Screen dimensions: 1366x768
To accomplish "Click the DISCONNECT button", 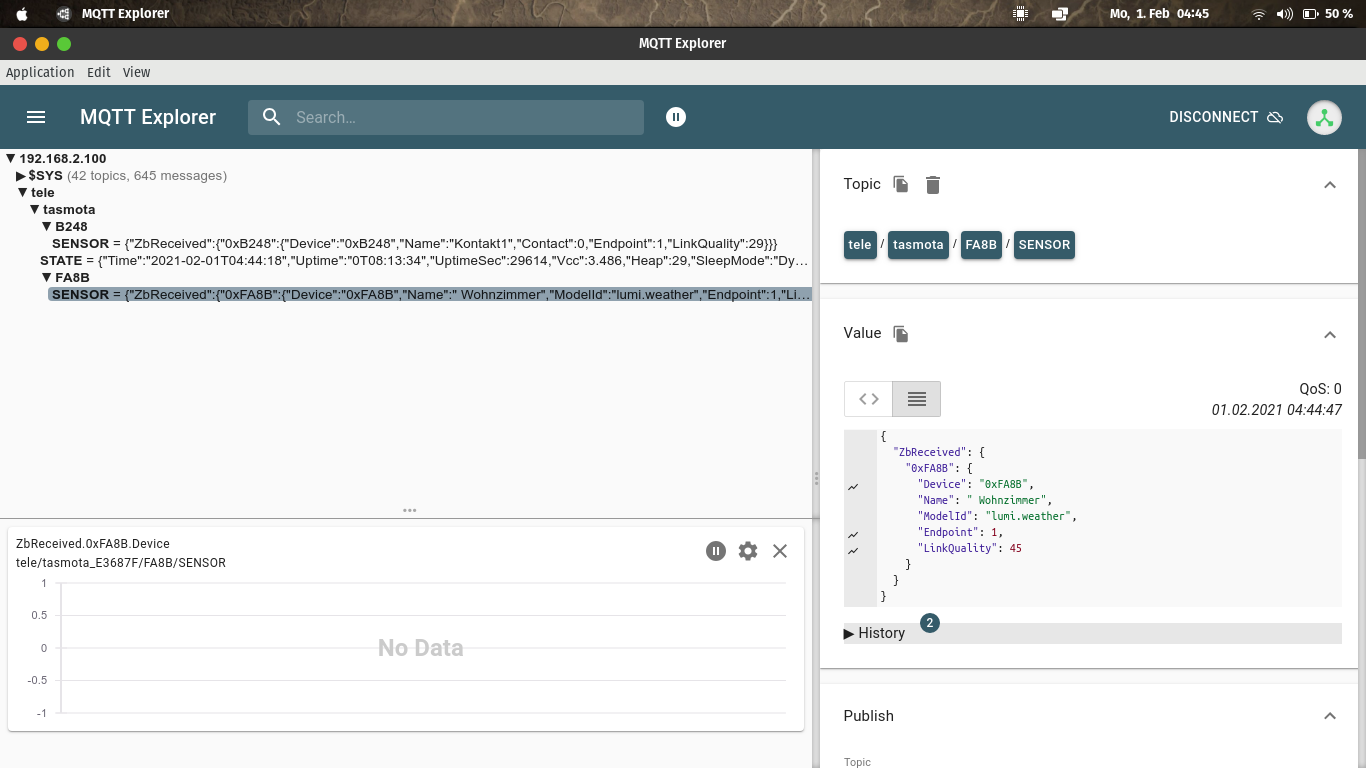I will tap(1225, 117).
